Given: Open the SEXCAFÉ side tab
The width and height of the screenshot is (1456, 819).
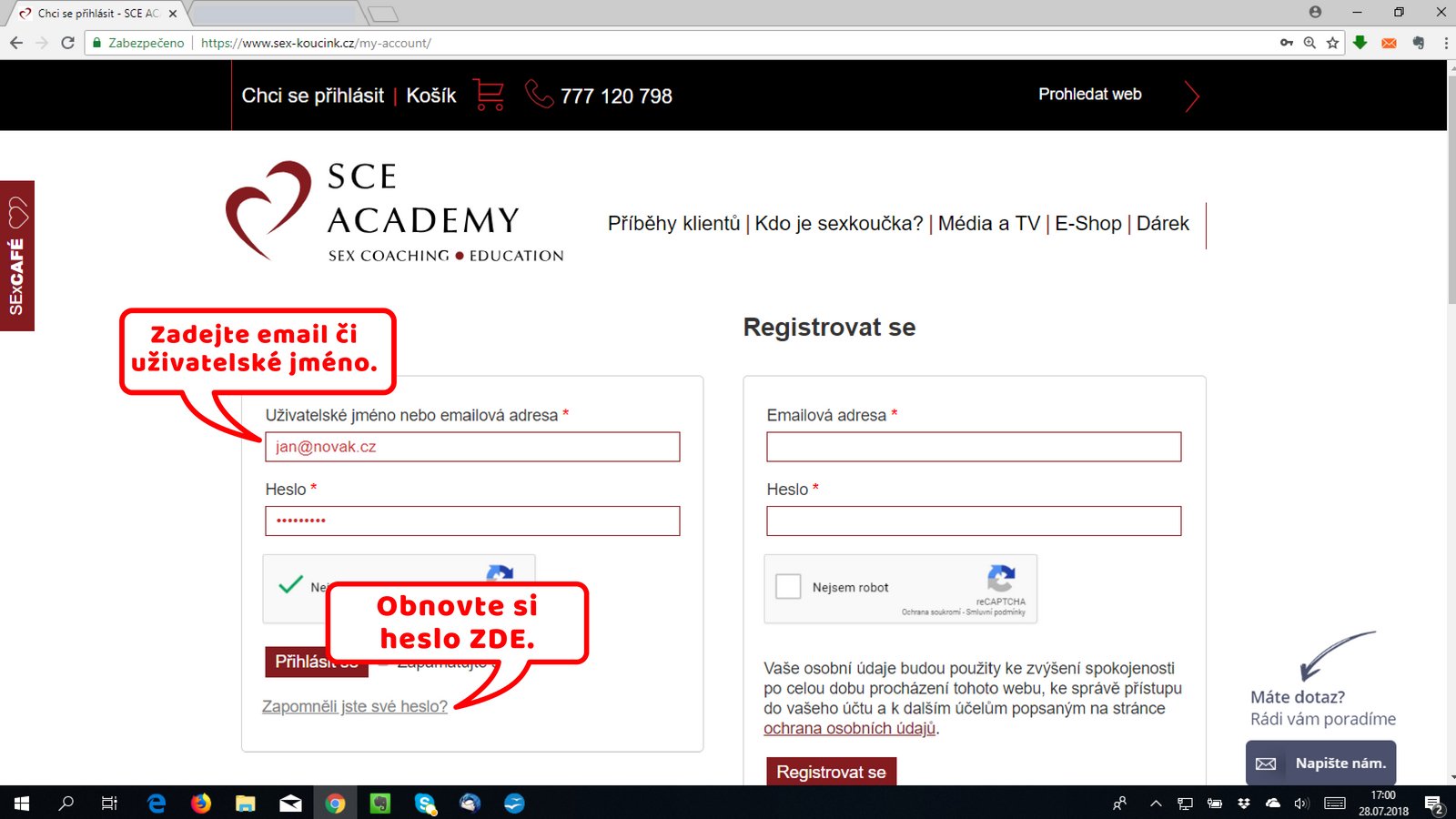Looking at the screenshot, I should click(17, 256).
